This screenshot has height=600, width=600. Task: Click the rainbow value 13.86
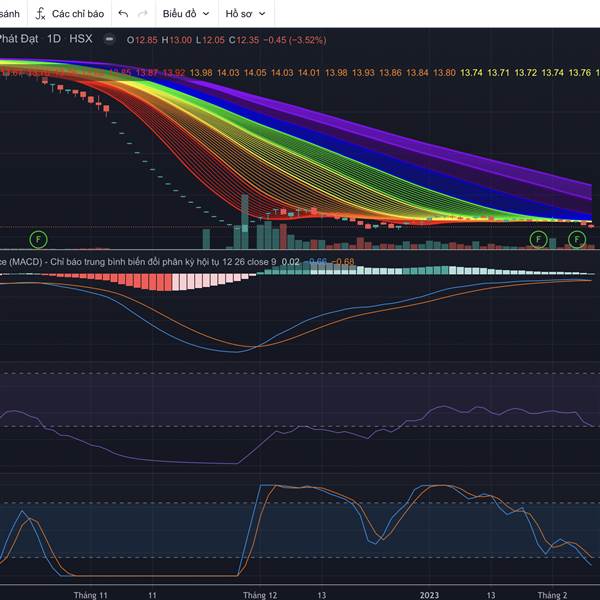pyautogui.click(x=390, y=73)
